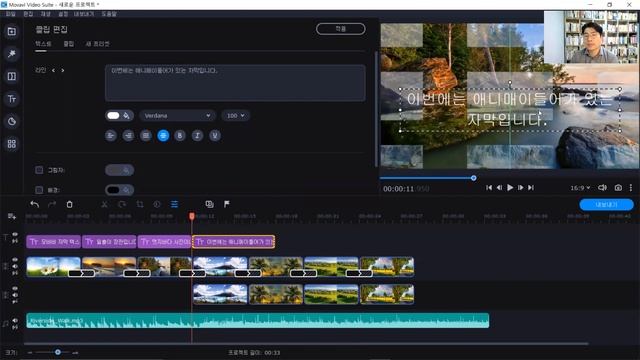This screenshot has width=640, height=360.
Task: Hide the main video track eye icon
Action: [15, 260]
